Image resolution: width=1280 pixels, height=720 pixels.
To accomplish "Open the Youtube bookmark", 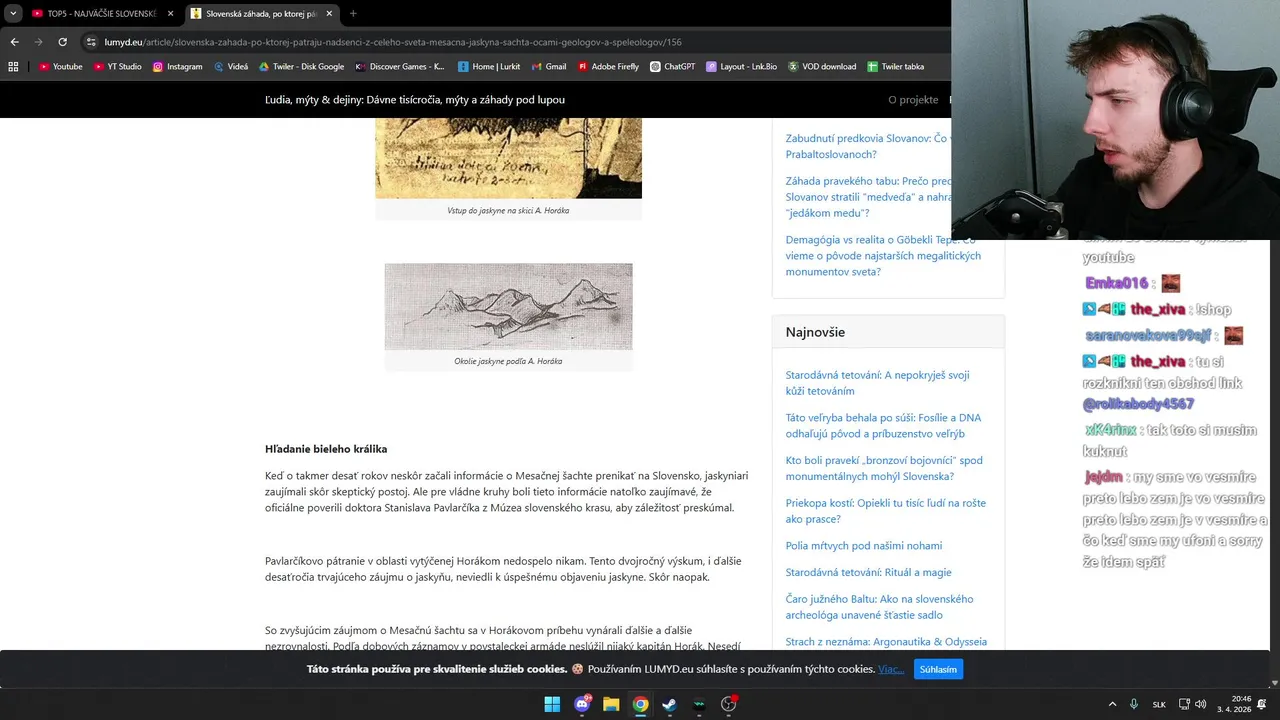I will pyautogui.click(x=60, y=67).
